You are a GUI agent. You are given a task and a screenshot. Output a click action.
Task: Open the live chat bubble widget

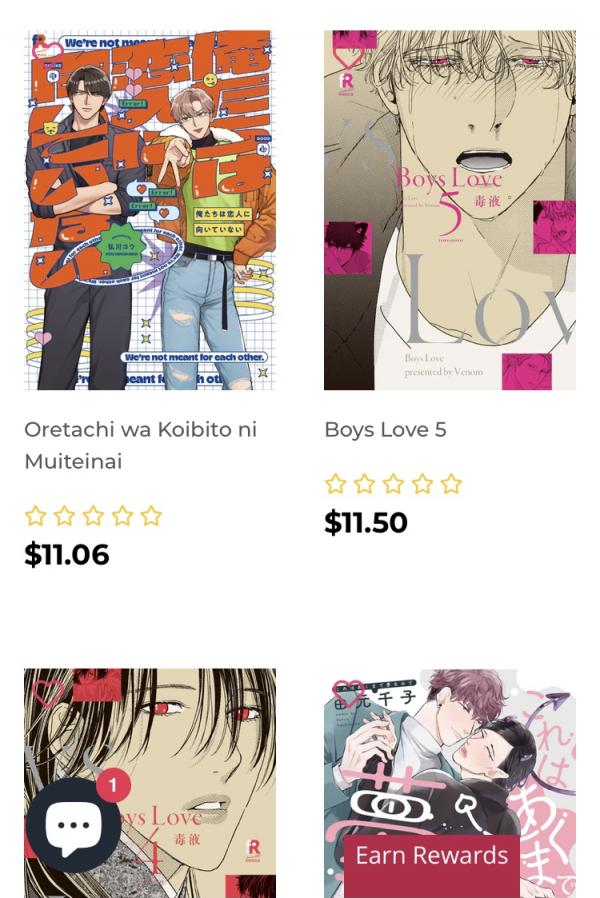(x=73, y=825)
